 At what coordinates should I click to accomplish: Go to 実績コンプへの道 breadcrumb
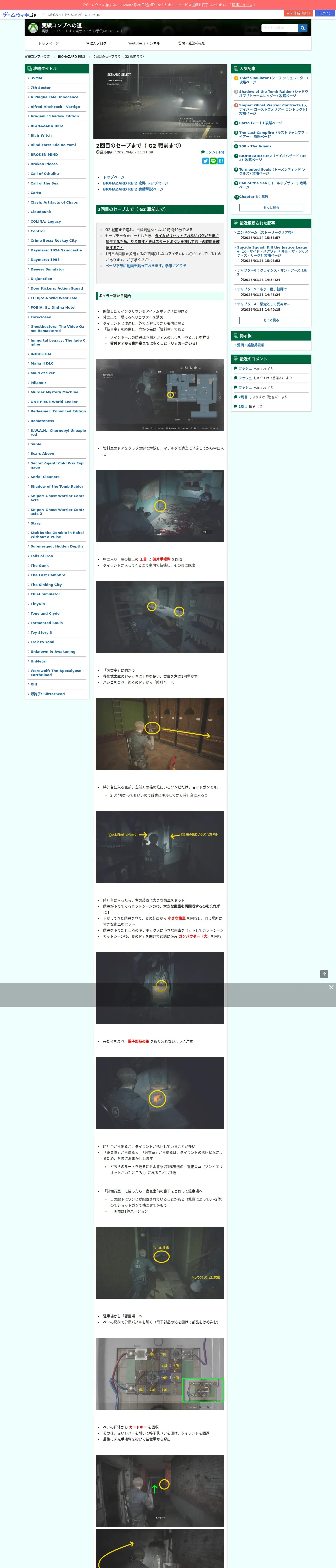(x=37, y=57)
